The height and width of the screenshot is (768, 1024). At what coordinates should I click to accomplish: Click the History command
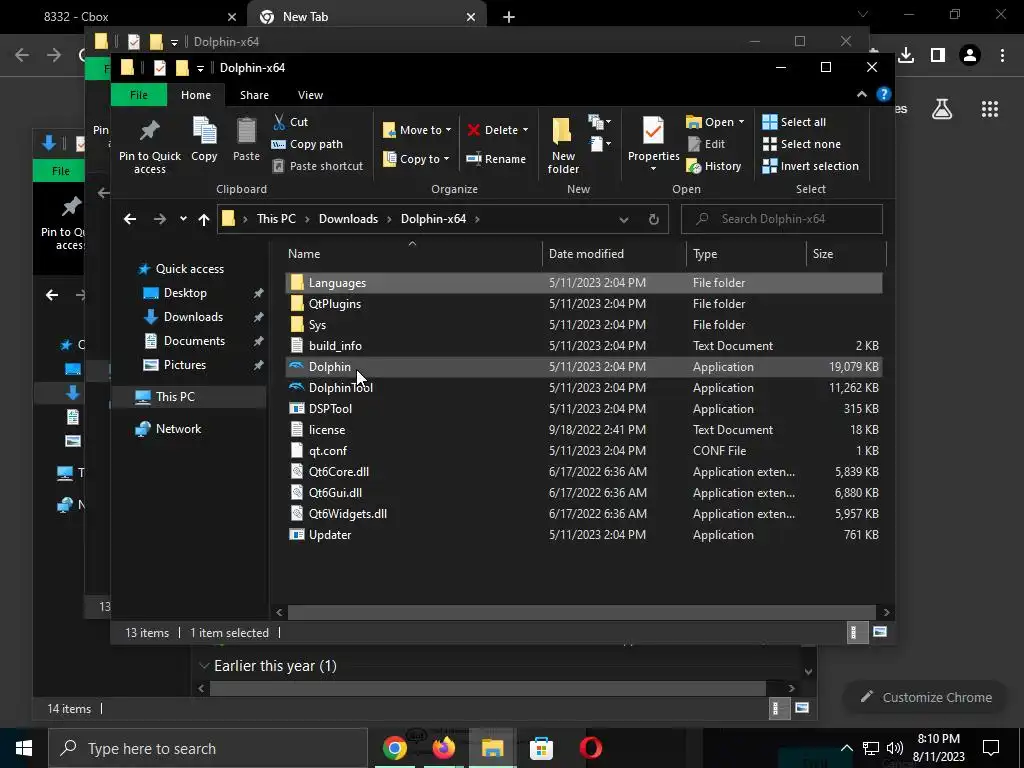pyautogui.click(x=714, y=166)
